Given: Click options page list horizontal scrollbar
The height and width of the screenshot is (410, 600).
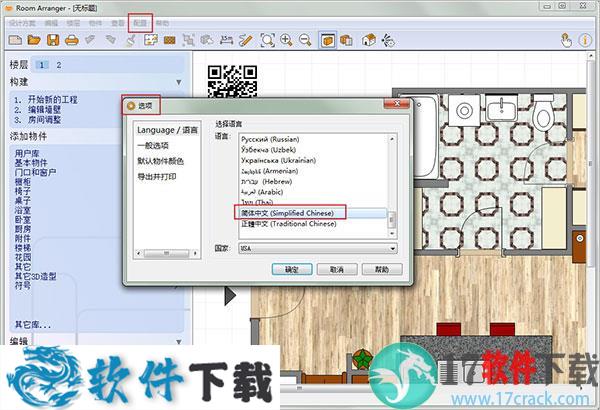Looking at the screenshot, I should (x=166, y=253).
